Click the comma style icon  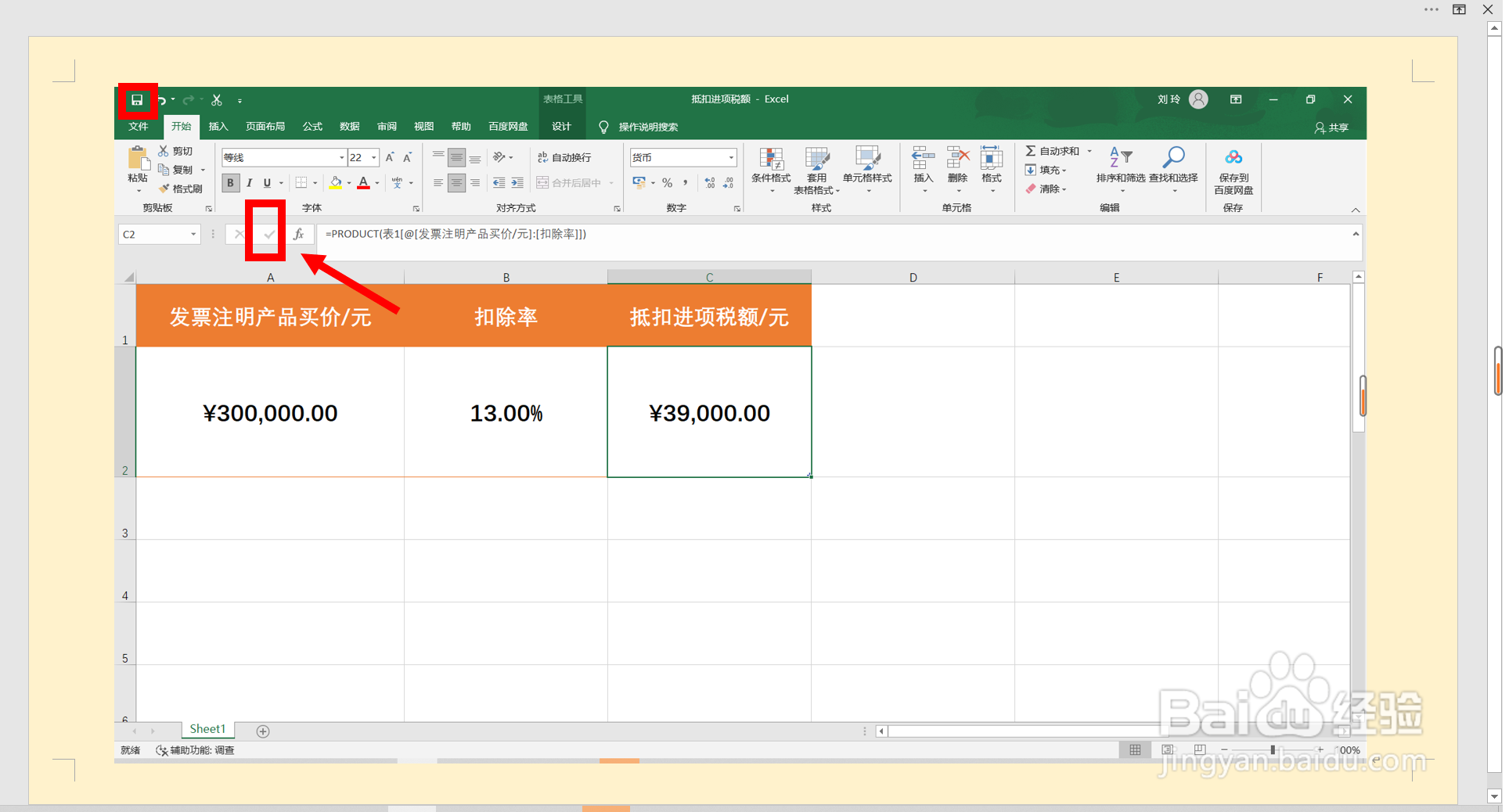686,183
